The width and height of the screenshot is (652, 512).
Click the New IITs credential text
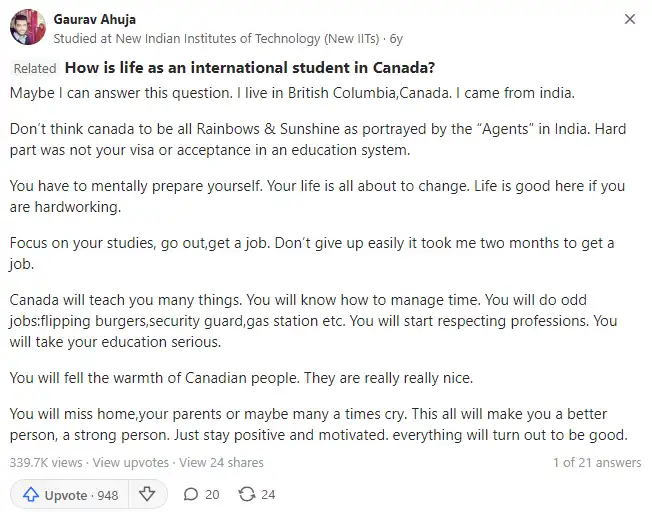pyautogui.click(x=216, y=39)
